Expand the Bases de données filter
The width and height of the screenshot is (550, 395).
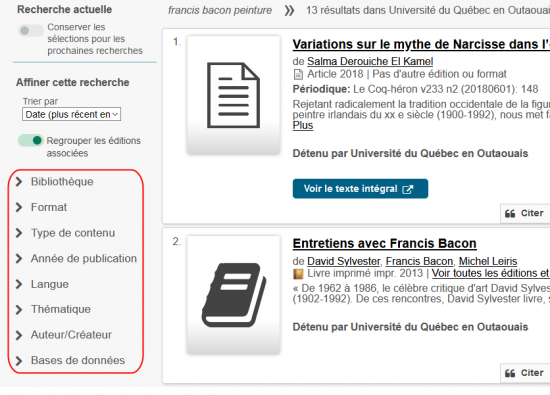click(70, 361)
